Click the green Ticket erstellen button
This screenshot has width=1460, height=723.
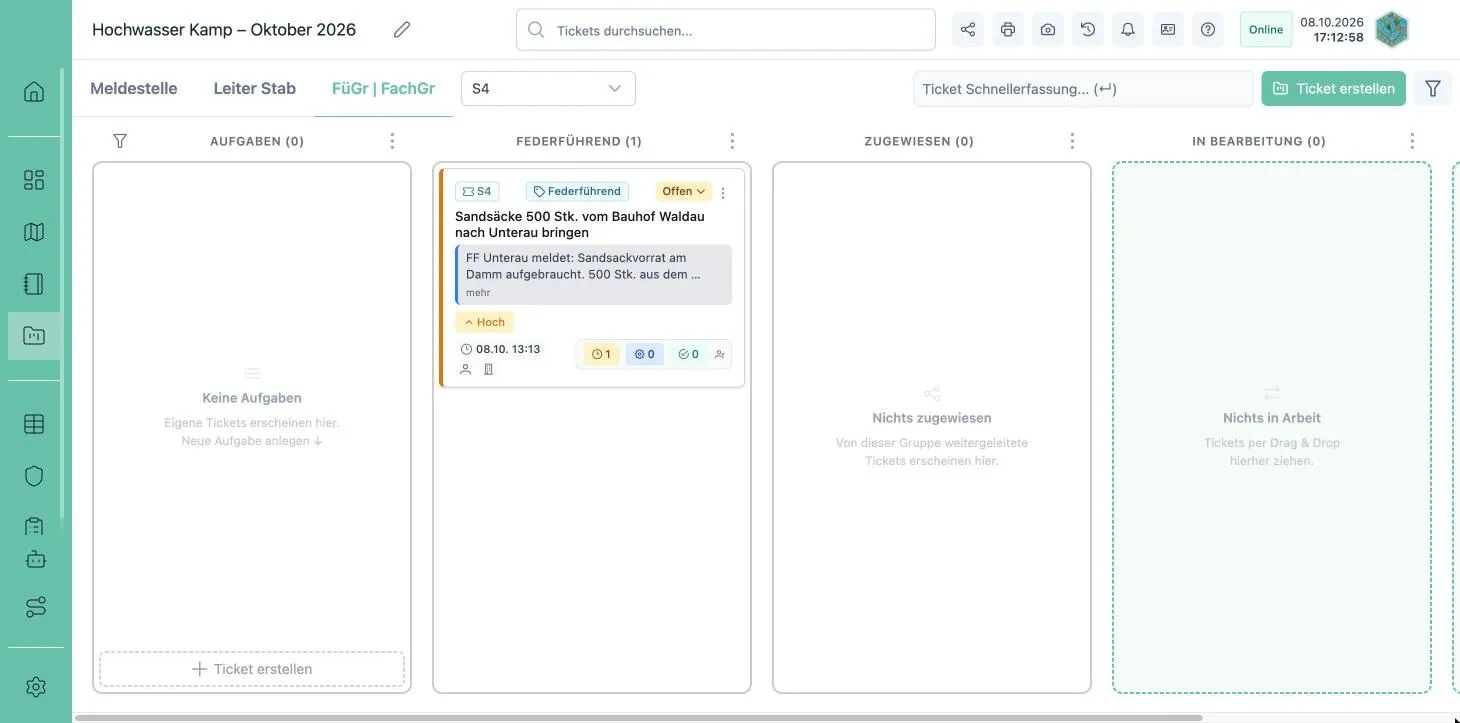click(1334, 88)
